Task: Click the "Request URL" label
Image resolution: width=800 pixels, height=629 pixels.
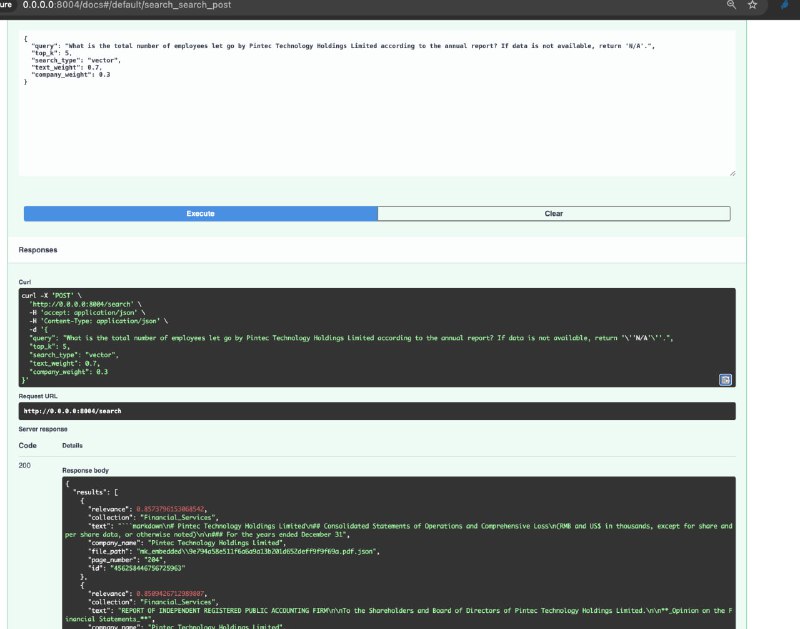Action: click(x=38, y=396)
